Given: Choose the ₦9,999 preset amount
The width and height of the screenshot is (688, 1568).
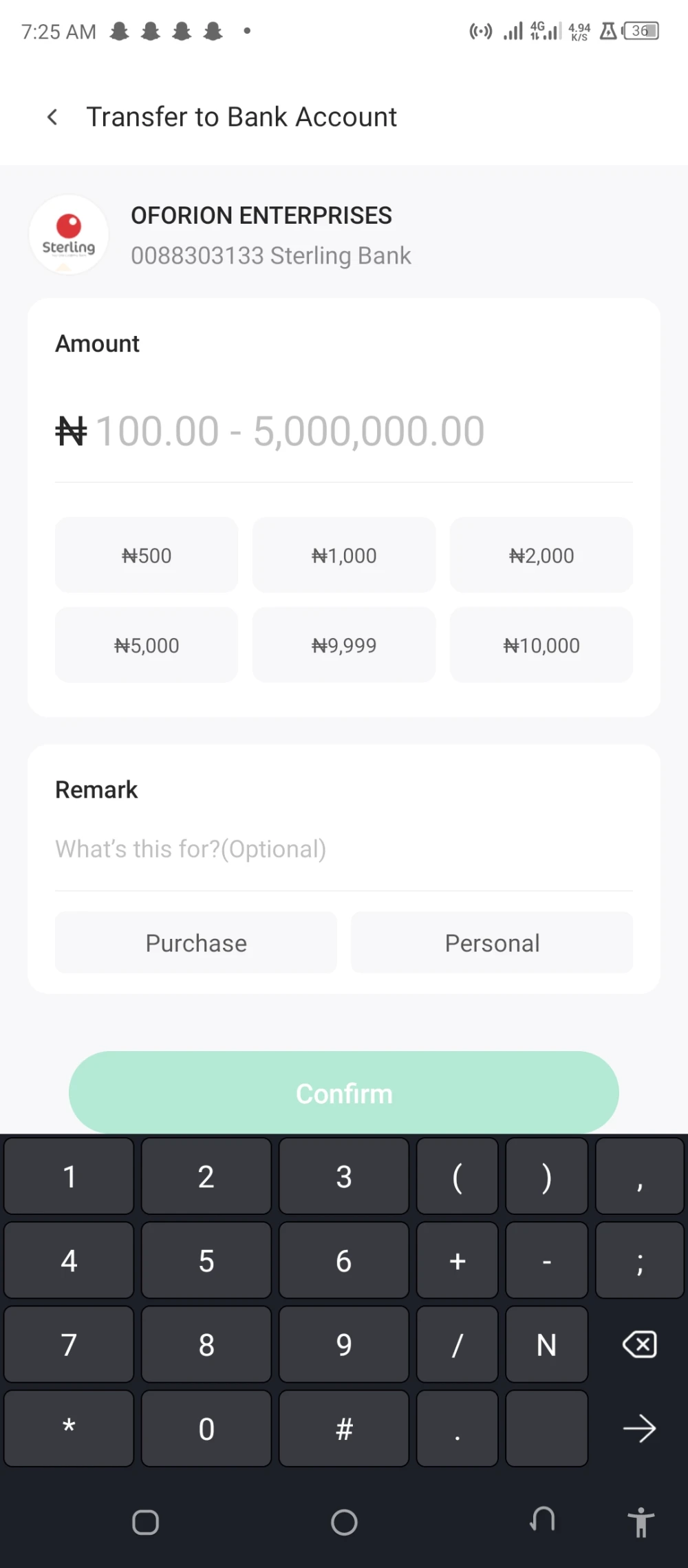Looking at the screenshot, I should [x=344, y=646].
